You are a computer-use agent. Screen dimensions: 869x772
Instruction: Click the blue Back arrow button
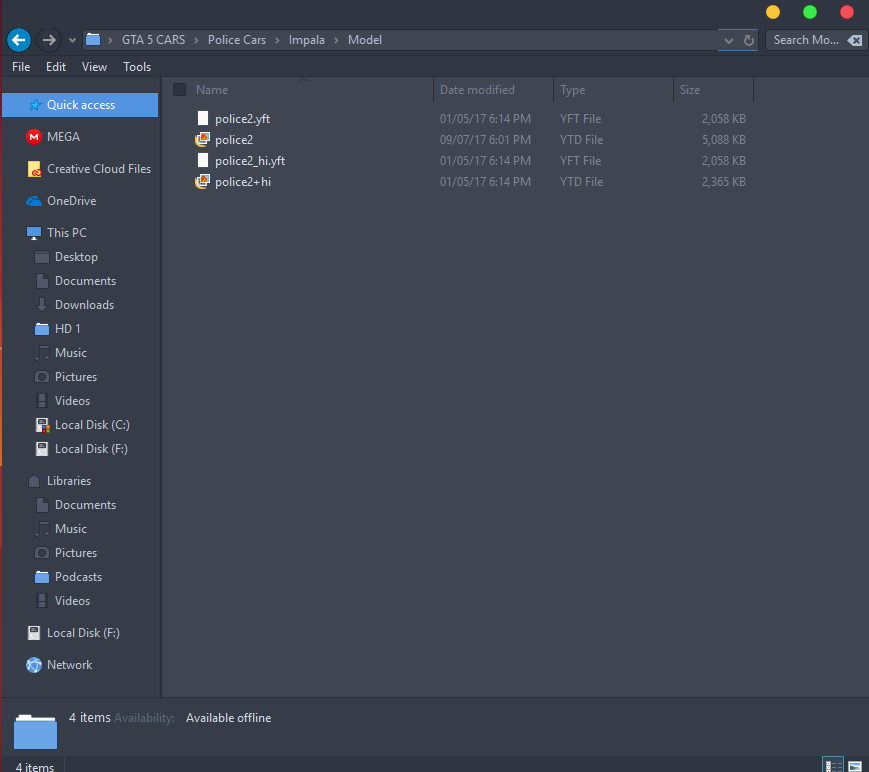tap(19, 40)
